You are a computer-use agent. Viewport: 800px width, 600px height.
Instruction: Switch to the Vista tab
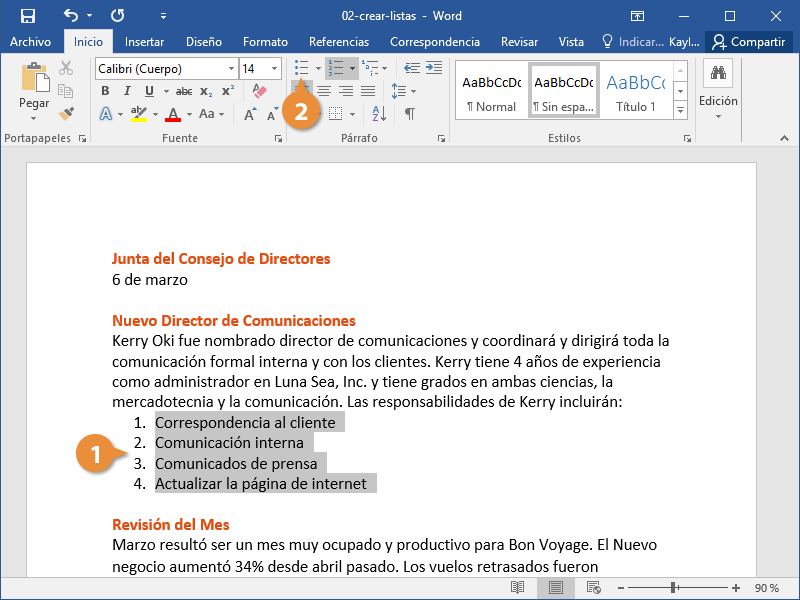(571, 42)
